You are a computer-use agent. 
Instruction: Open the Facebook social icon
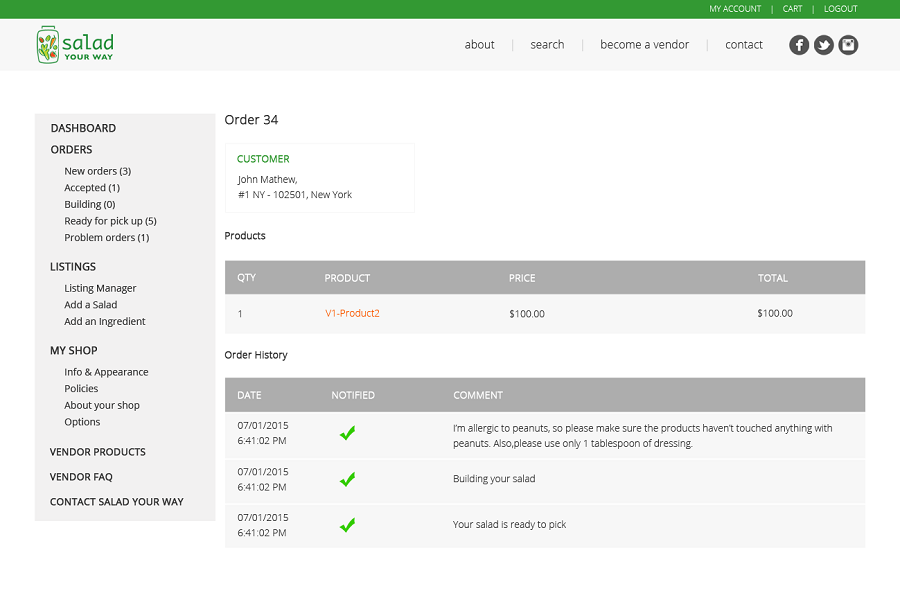(798, 45)
